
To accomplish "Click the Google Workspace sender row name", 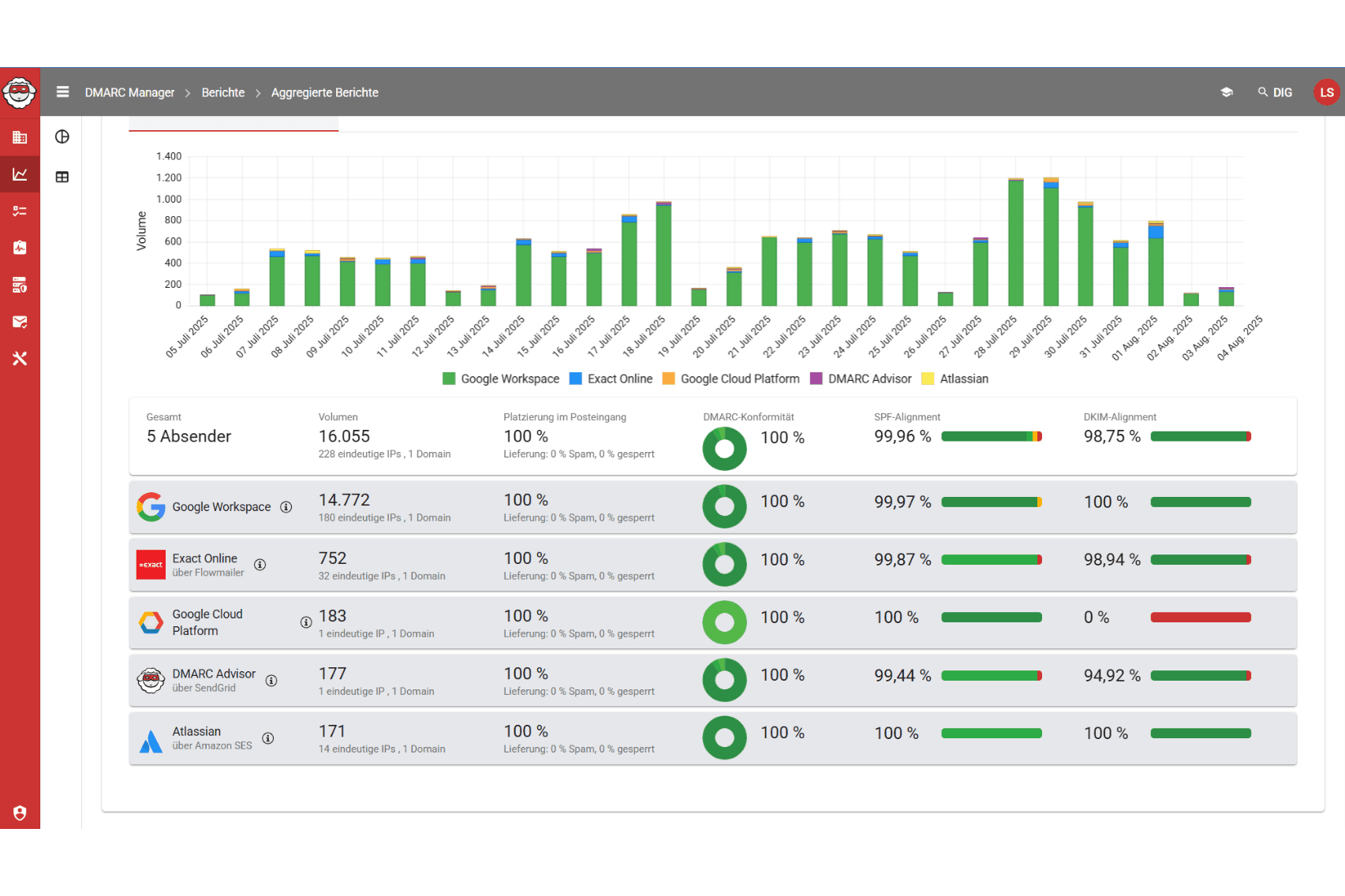I will pyautogui.click(x=221, y=507).
